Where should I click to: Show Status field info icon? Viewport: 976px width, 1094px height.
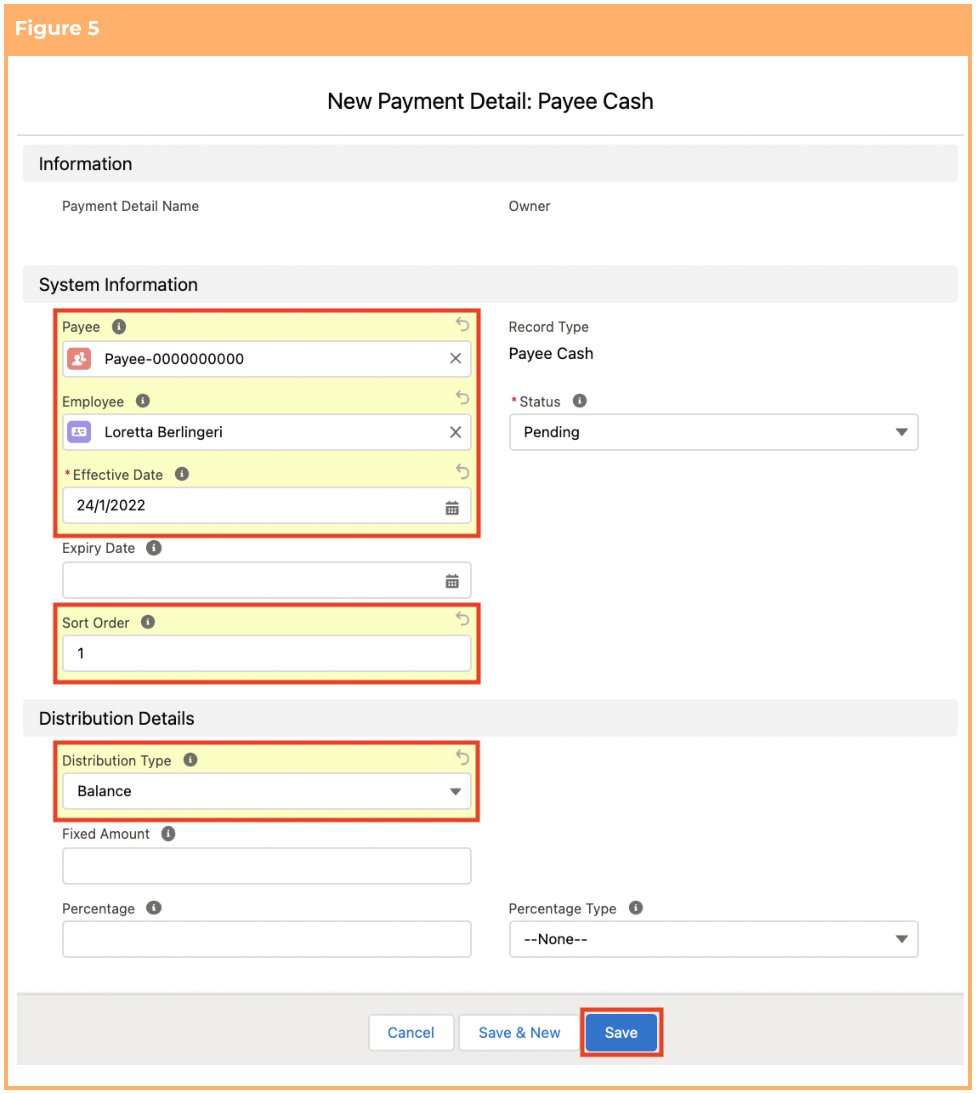click(x=580, y=401)
